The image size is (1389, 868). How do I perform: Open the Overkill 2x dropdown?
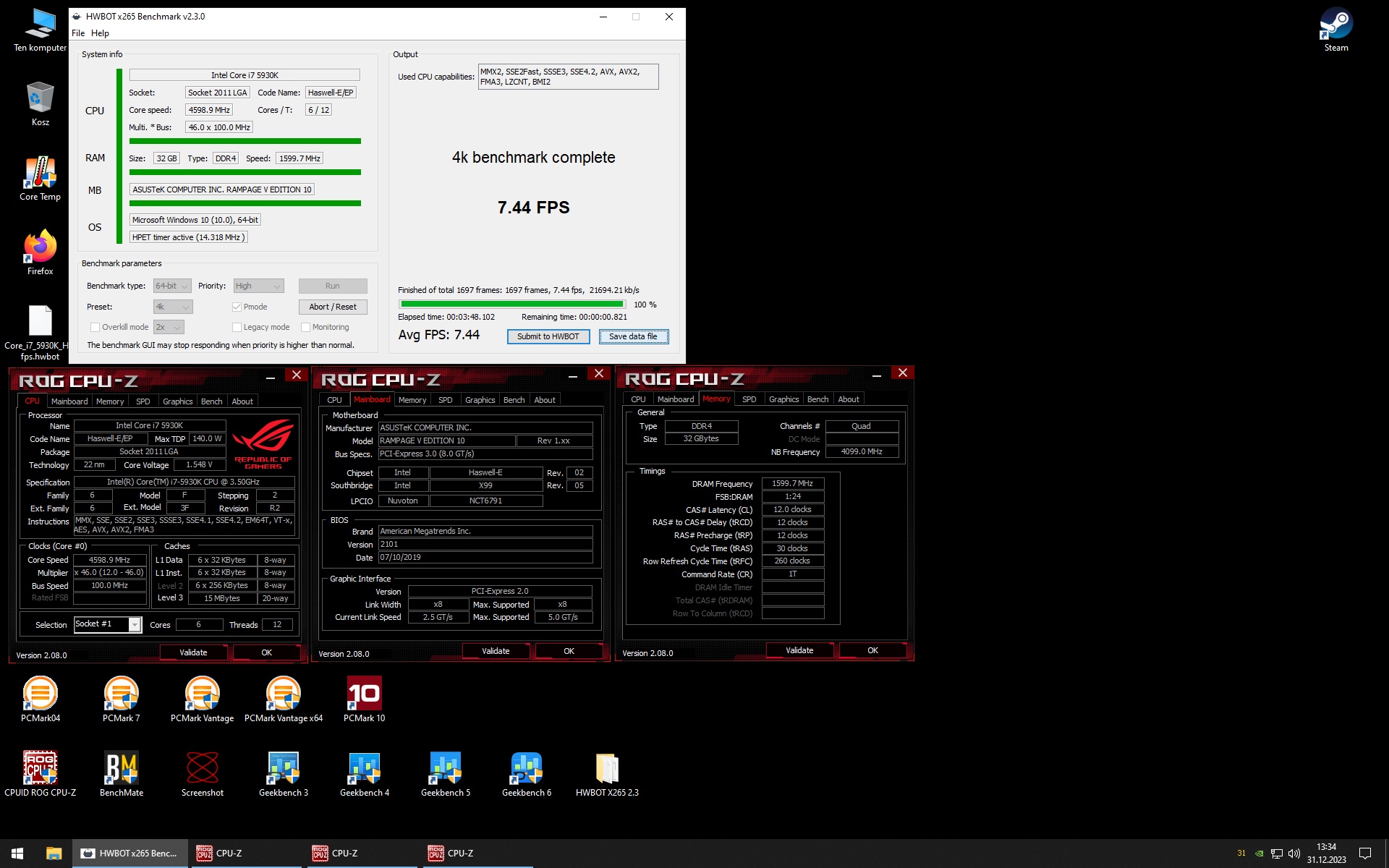tap(169, 327)
